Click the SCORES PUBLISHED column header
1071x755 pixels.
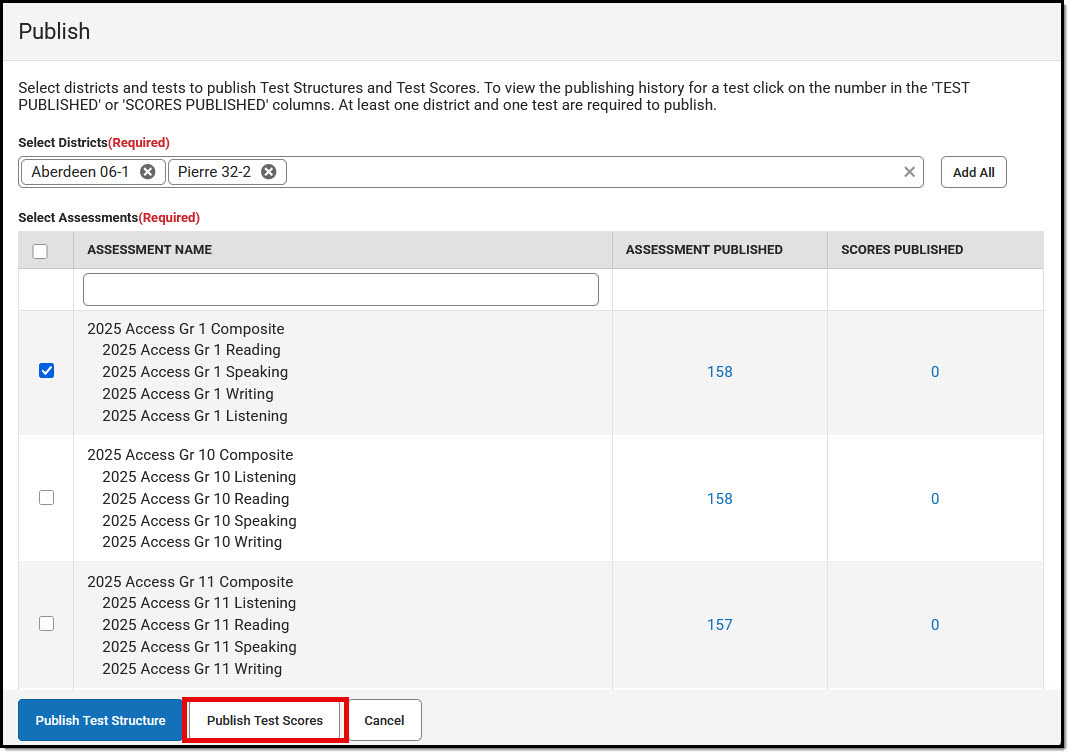pos(902,250)
